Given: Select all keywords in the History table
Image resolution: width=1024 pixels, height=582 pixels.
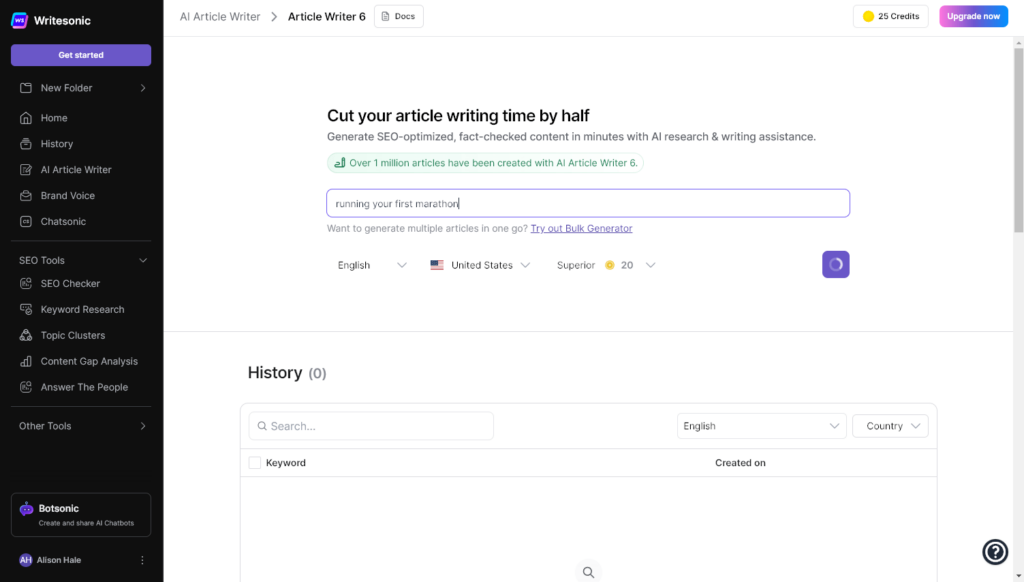Looking at the screenshot, I should click(x=253, y=462).
